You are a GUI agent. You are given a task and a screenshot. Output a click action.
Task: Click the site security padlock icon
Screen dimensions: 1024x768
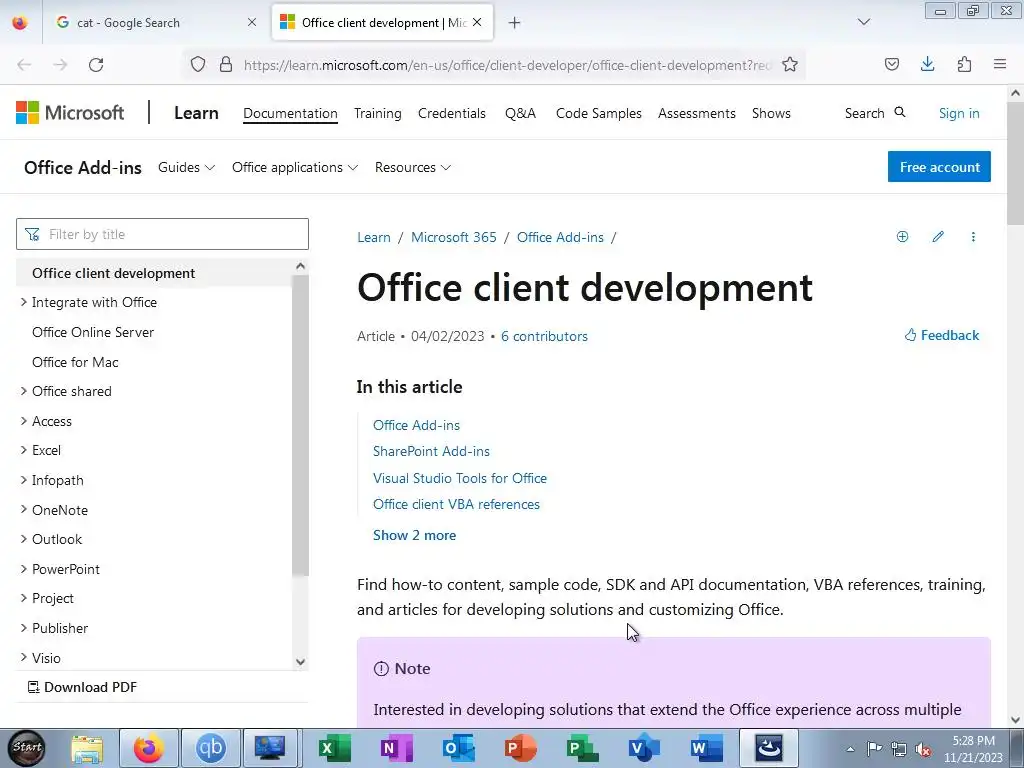[x=226, y=65]
